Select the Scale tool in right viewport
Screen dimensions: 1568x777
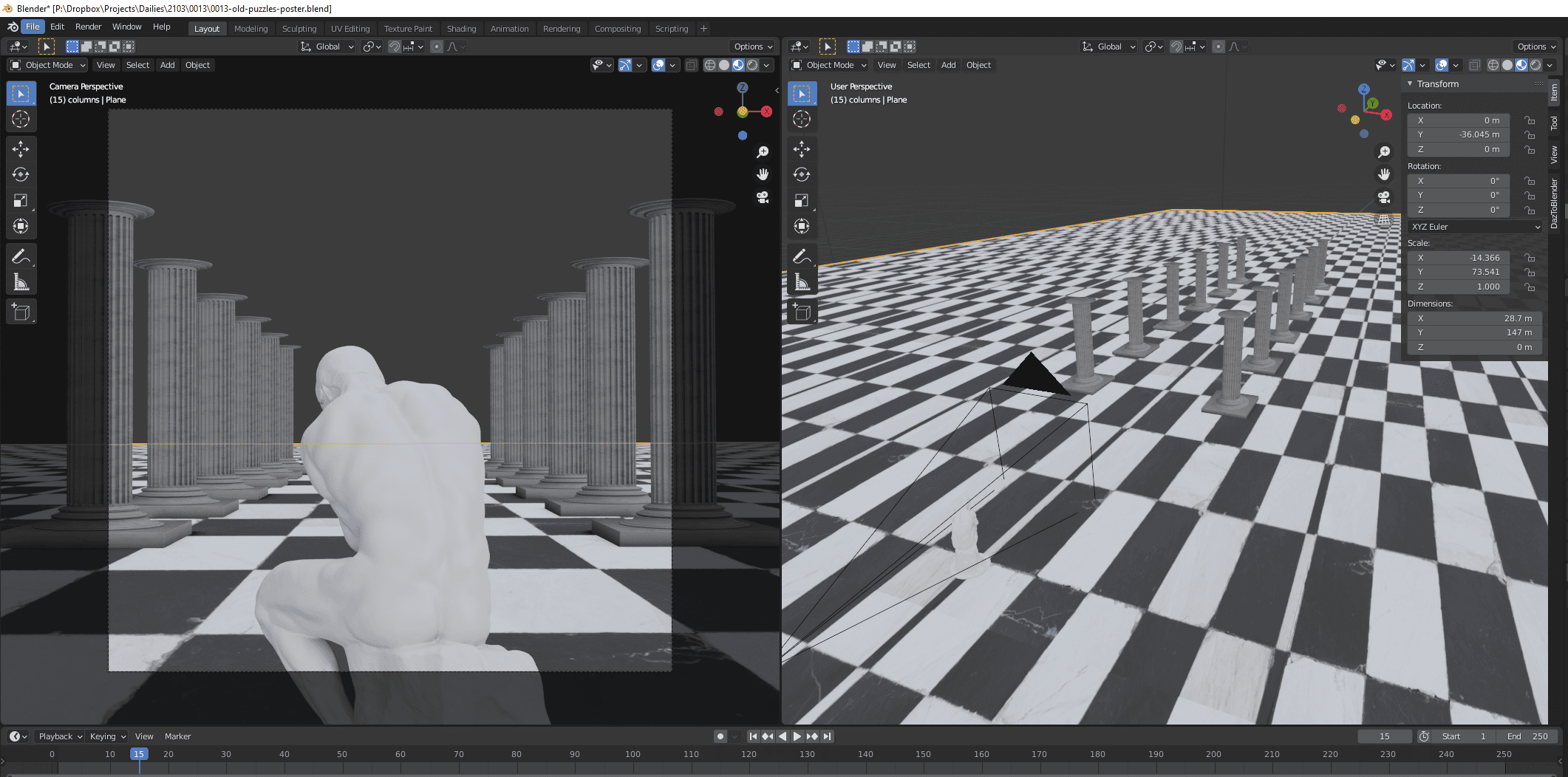click(x=802, y=201)
